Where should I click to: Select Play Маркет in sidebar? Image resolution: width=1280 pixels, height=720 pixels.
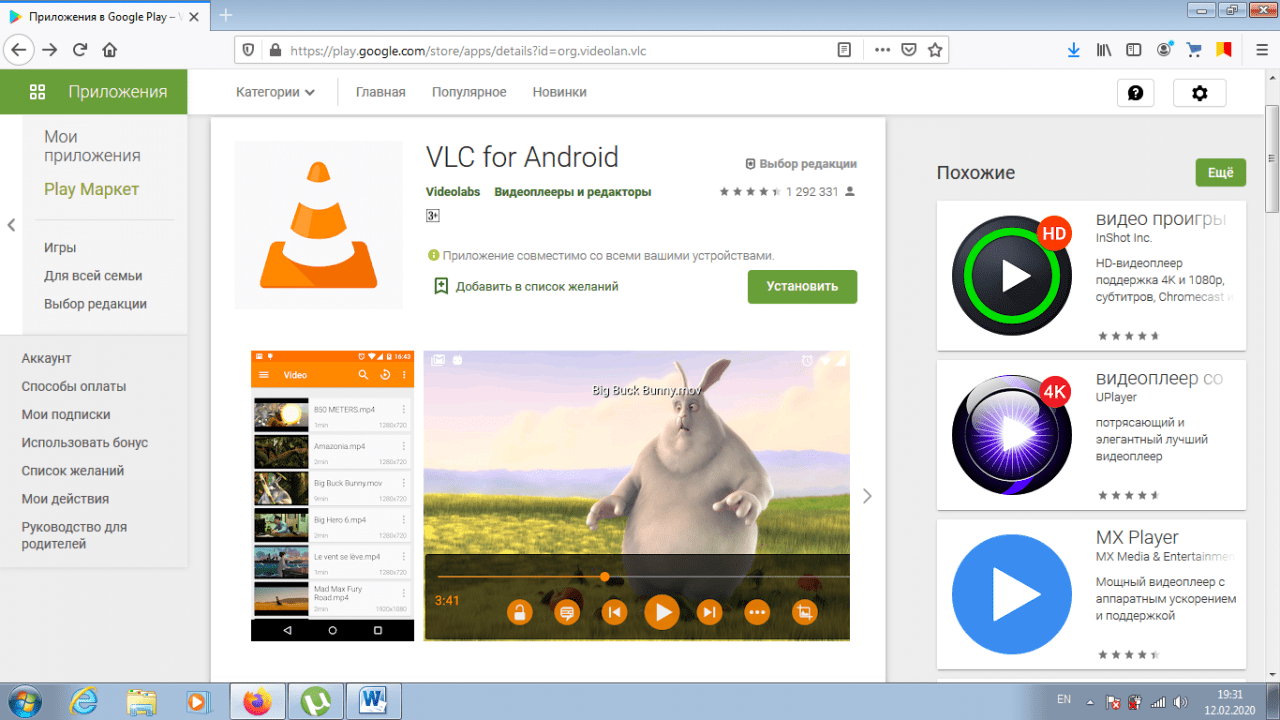point(91,190)
